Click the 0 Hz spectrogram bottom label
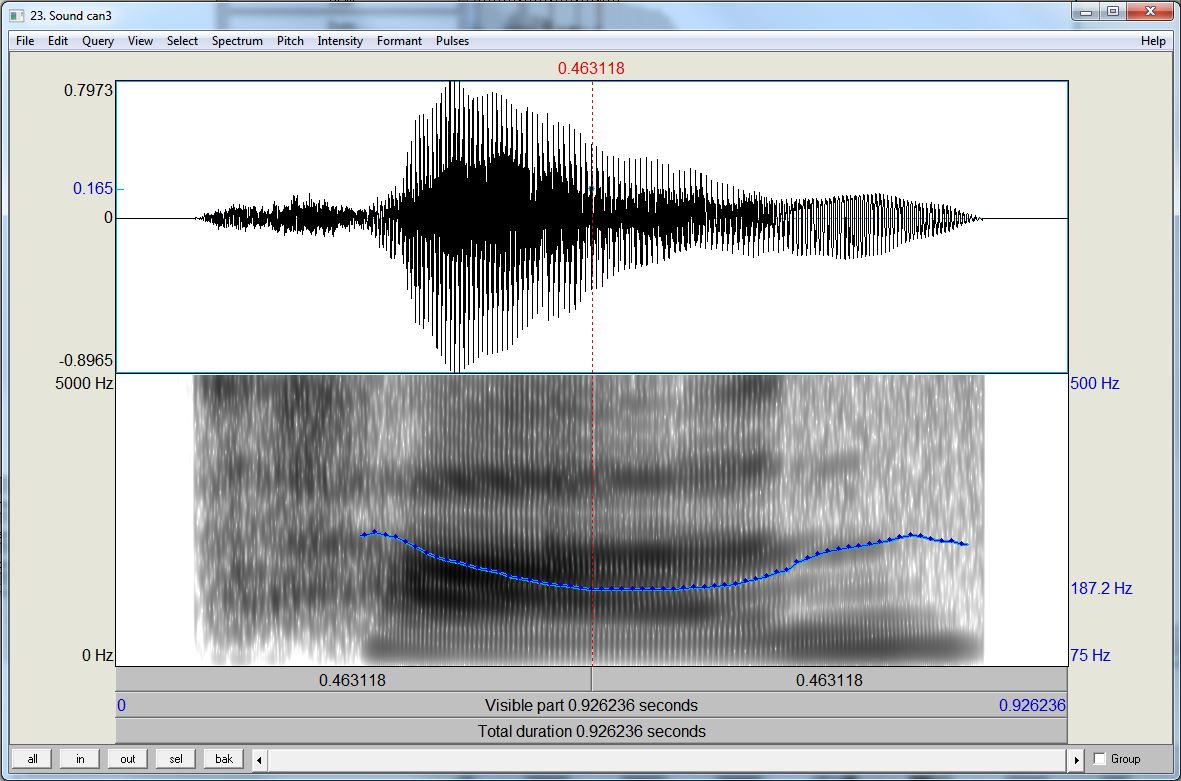Screen dimensions: 1181x781 point(97,655)
